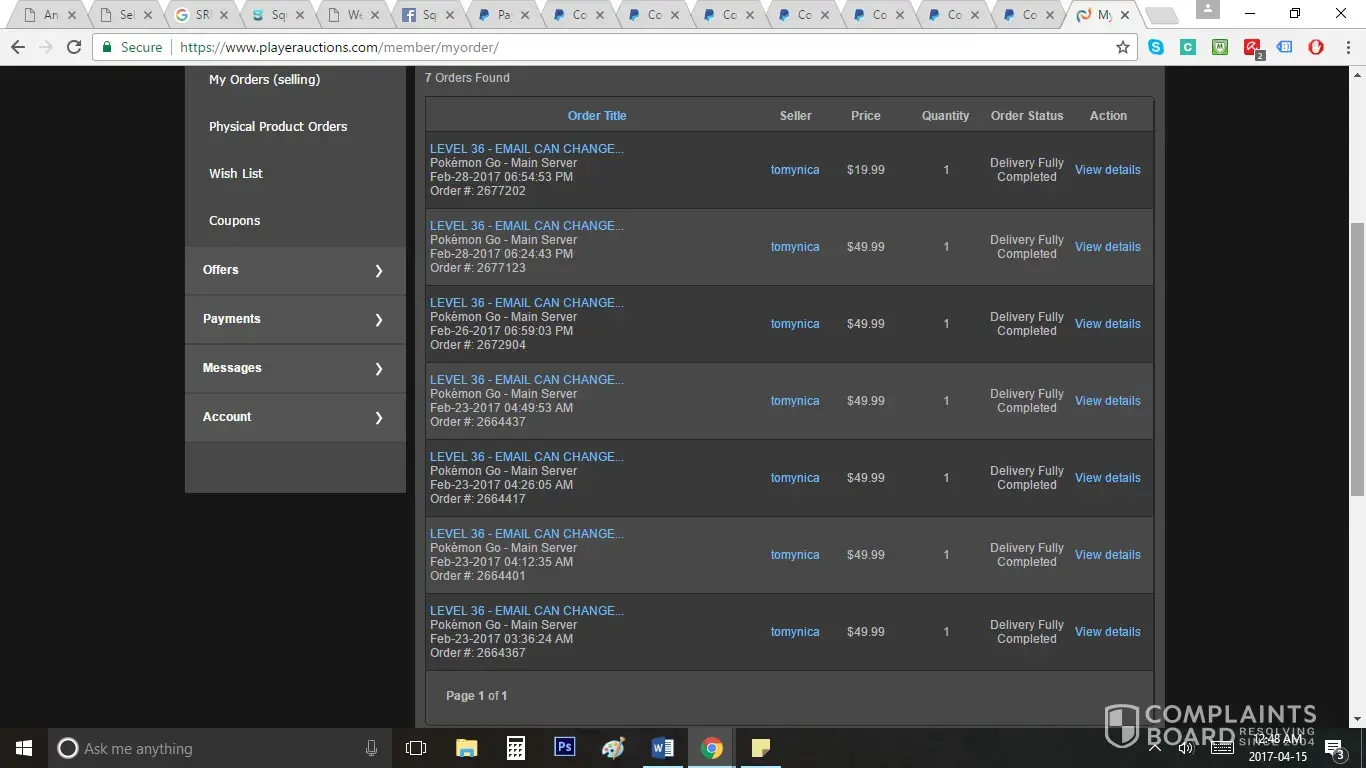
Task: Expand the Messages sidebar section
Action: [295, 368]
